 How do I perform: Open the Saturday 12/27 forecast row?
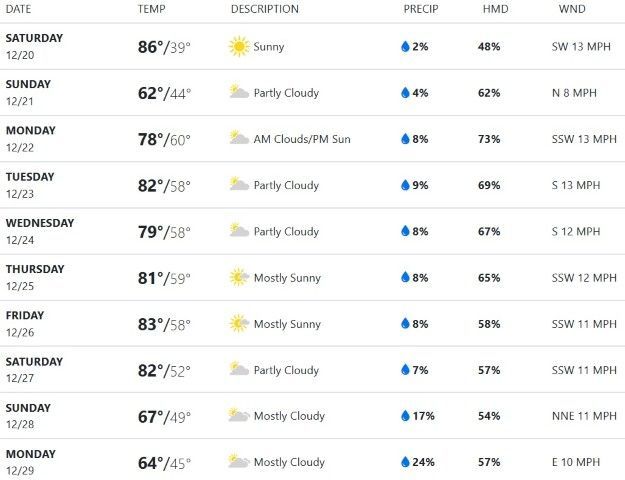coord(312,370)
